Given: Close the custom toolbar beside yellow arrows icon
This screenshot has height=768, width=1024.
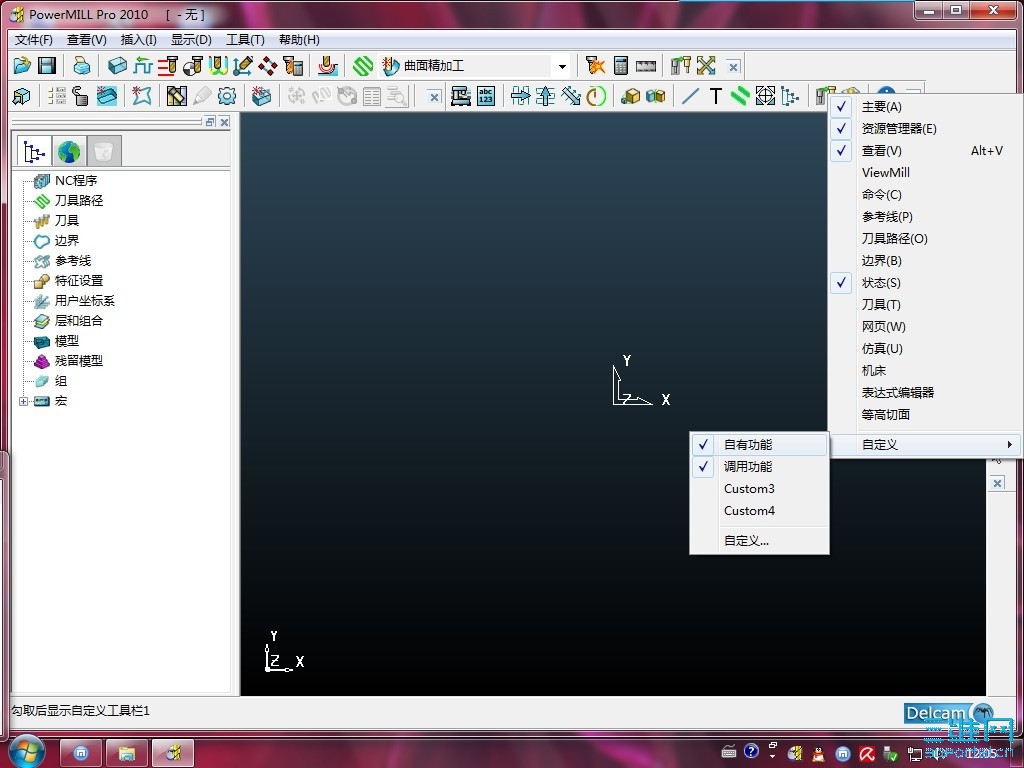Looking at the screenshot, I should pyautogui.click(x=733, y=67).
